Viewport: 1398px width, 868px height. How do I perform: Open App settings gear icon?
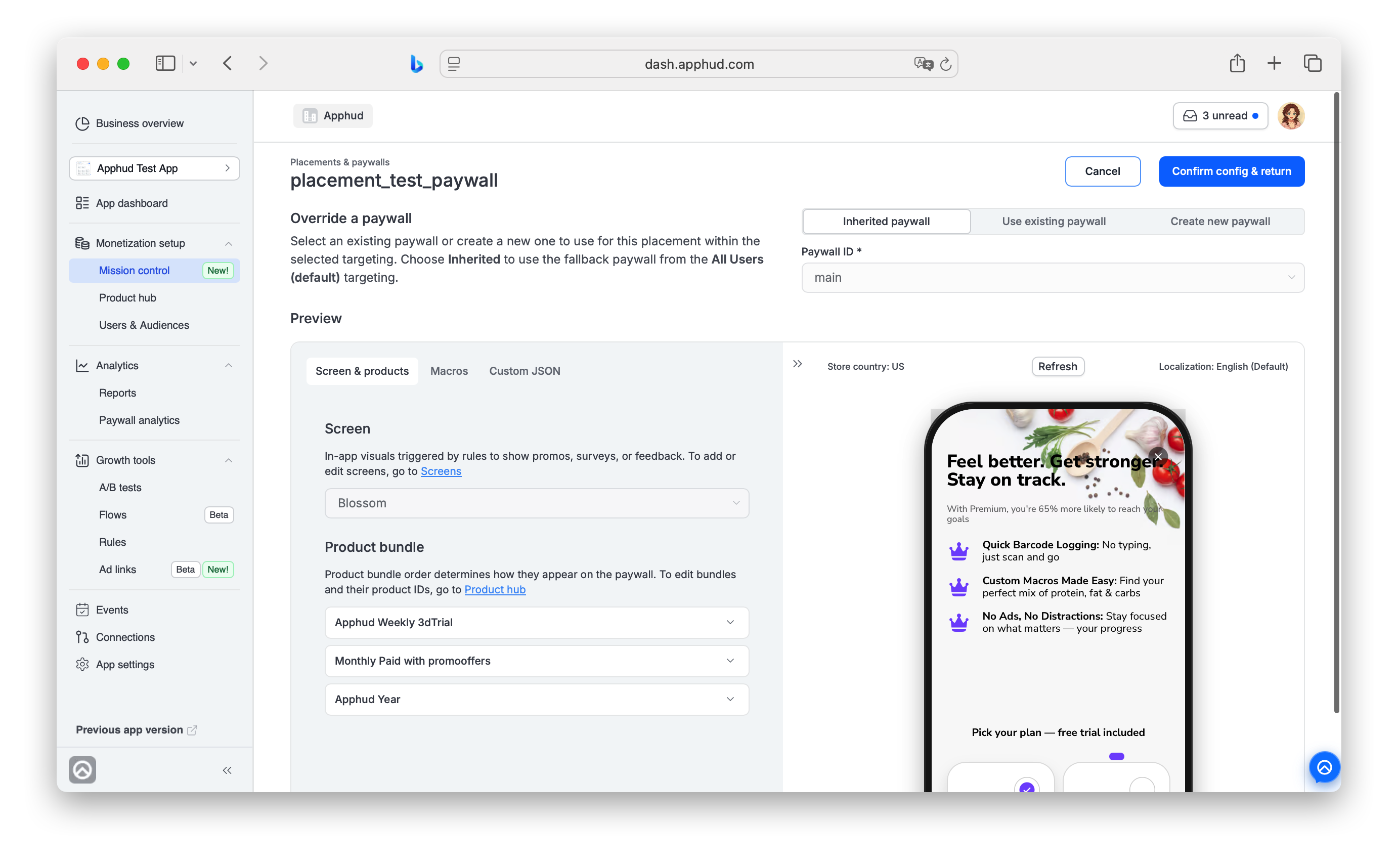point(82,665)
